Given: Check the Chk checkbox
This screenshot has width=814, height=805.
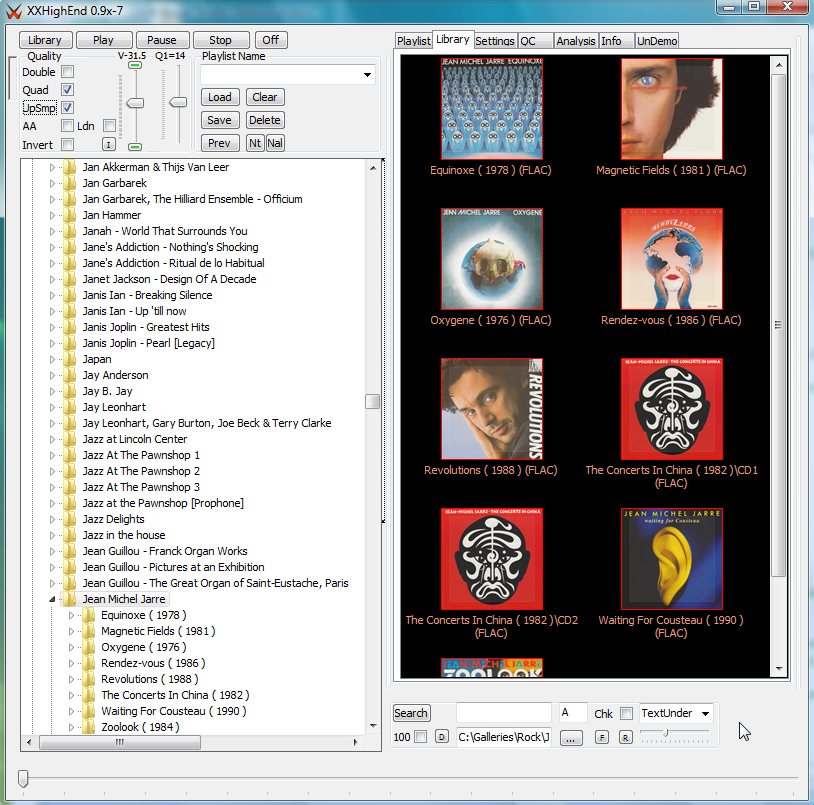Looking at the screenshot, I should [x=627, y=713].
